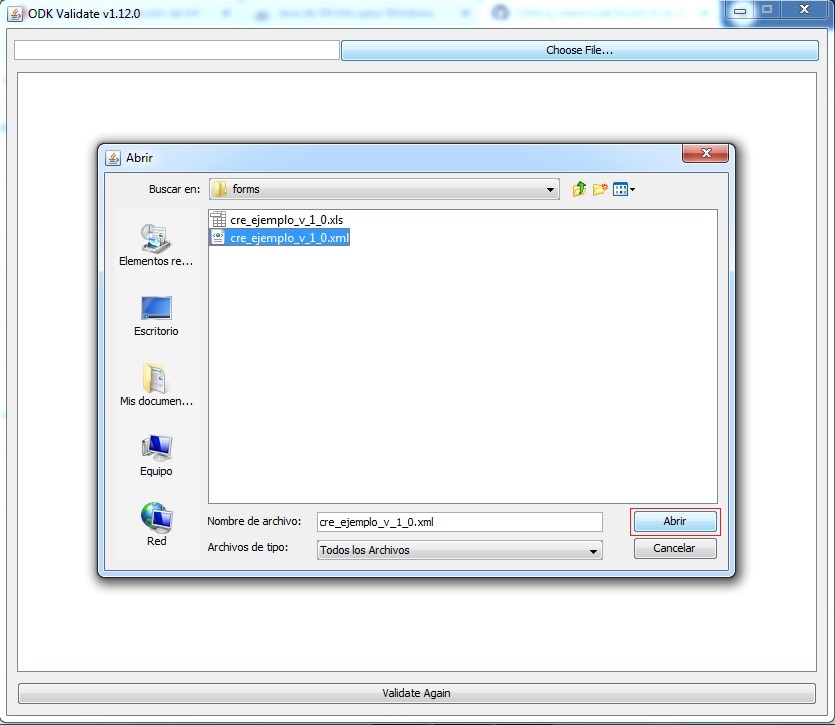Viewport: 835px width, 725px height.
Task: Select the cre_ejemplo_v_1_0.xml file icon
Action: pyautogui.click(x=218, y=237)
